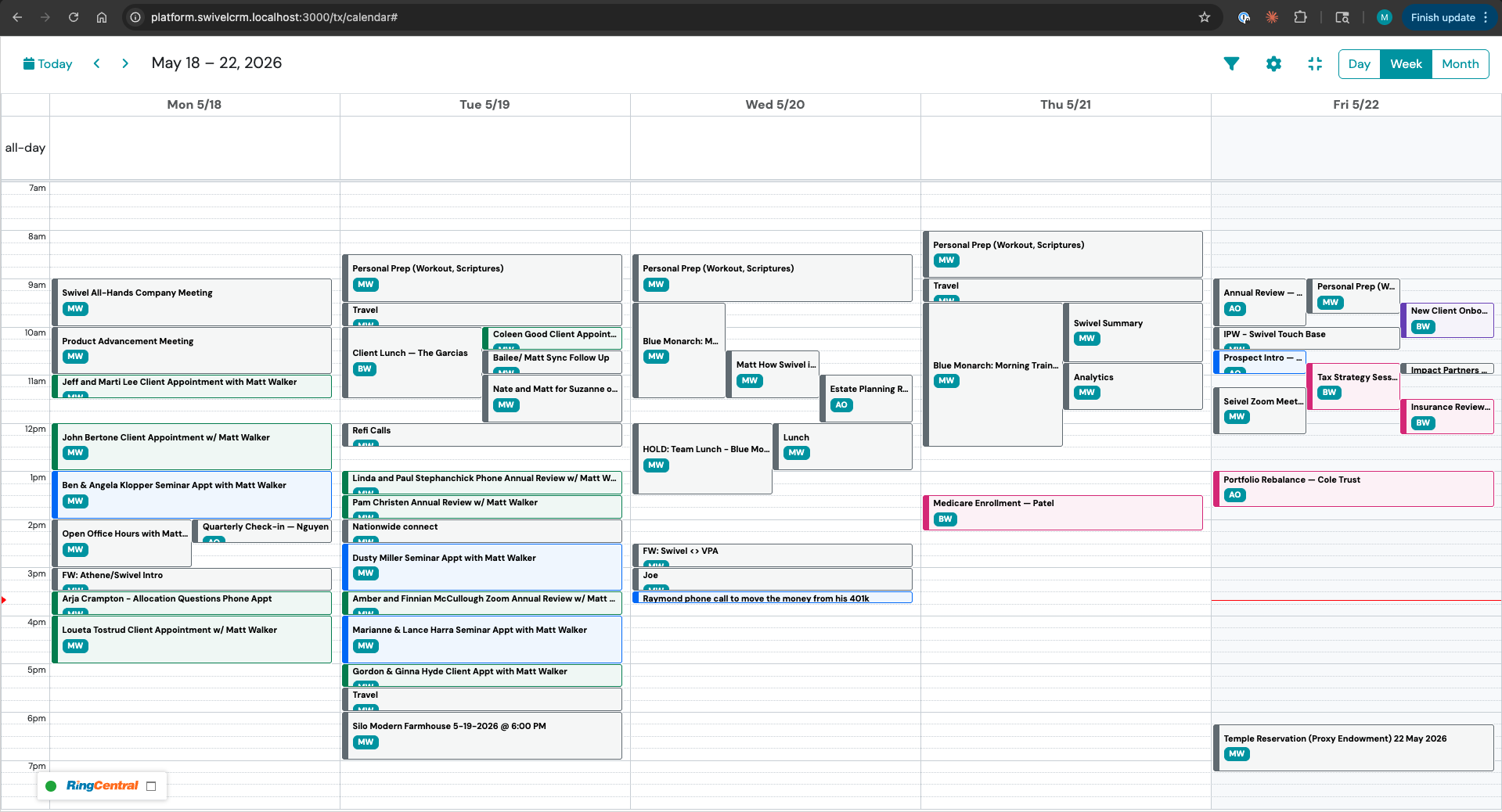This screenshot has height=812, width=1502.
Task: Toggle RingCentral widget window square icon
Action: [151, 786]
